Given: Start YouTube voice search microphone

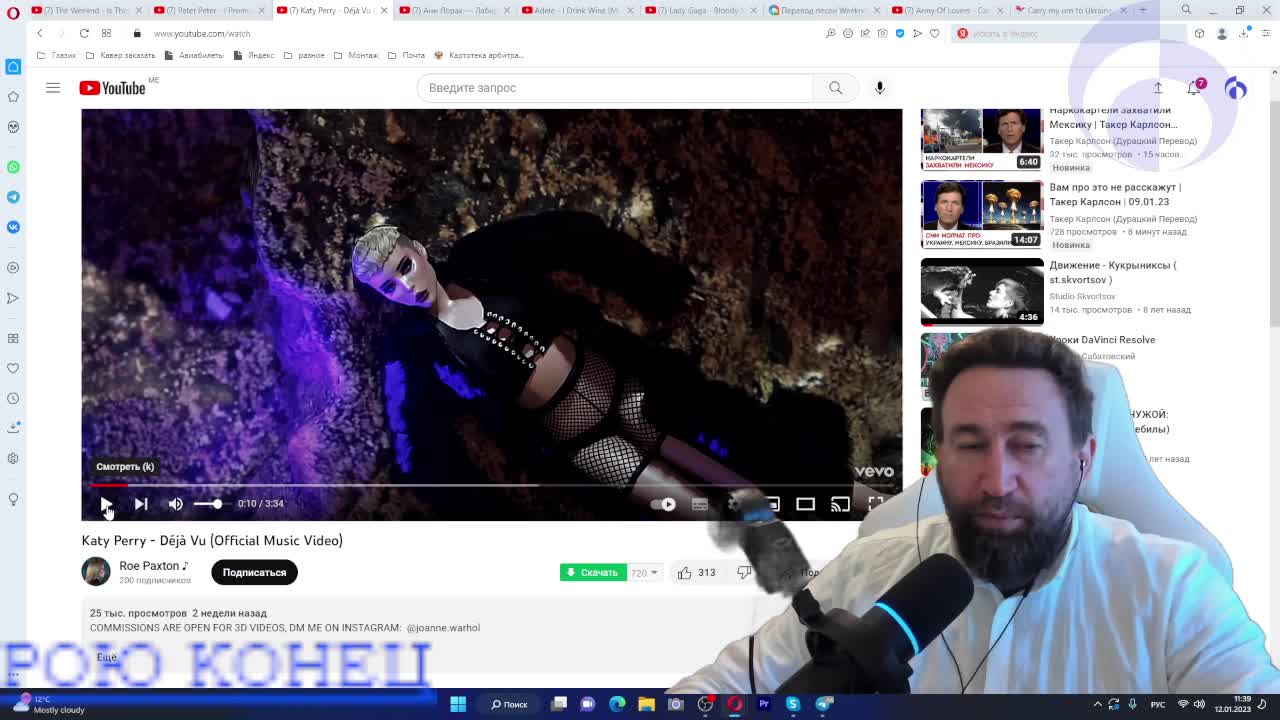Looking at the screenshot, I should 880,88.
